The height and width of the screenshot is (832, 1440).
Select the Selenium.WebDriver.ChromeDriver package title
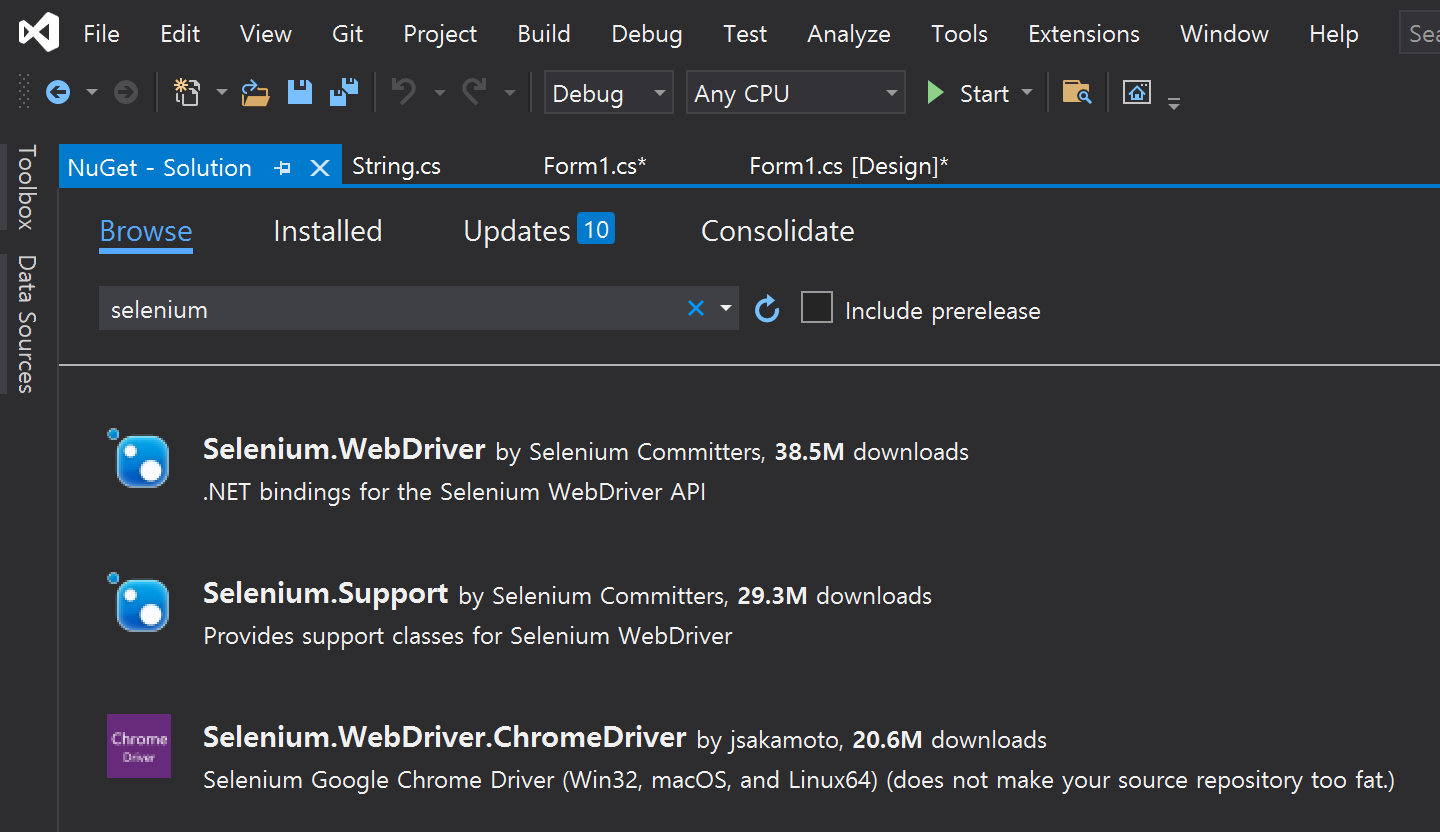pyautogui.click(x=445, y=737)
